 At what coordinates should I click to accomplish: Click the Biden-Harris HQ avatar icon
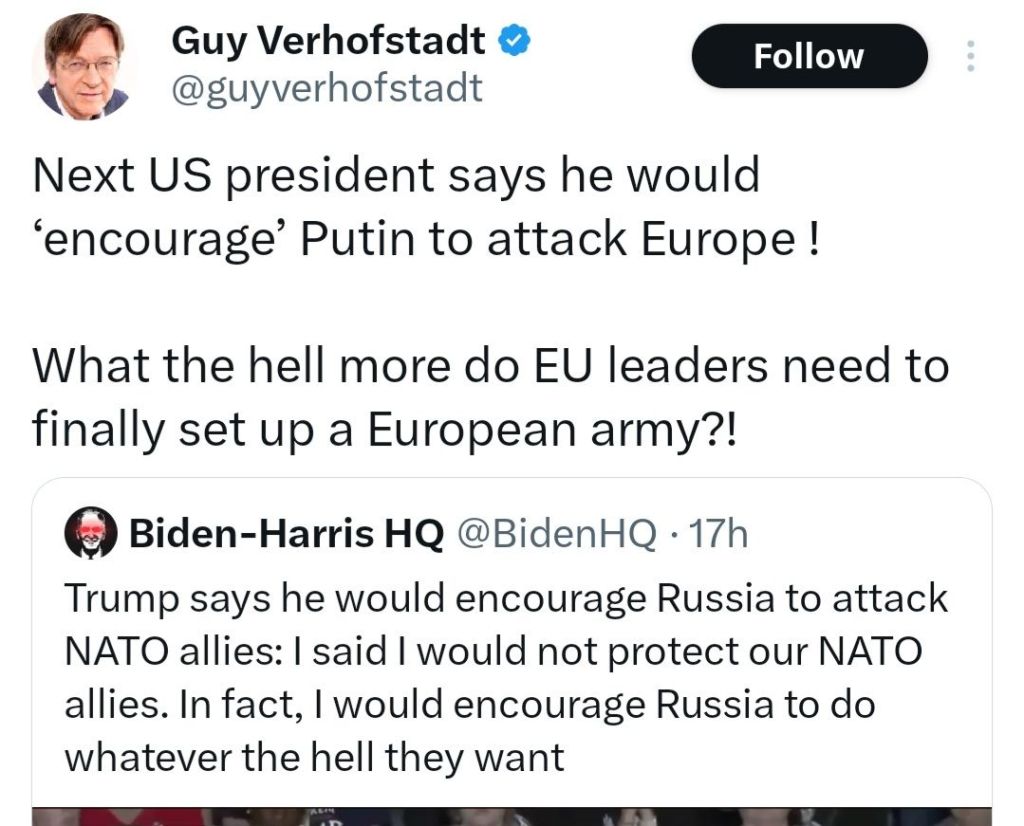point(91,537)
